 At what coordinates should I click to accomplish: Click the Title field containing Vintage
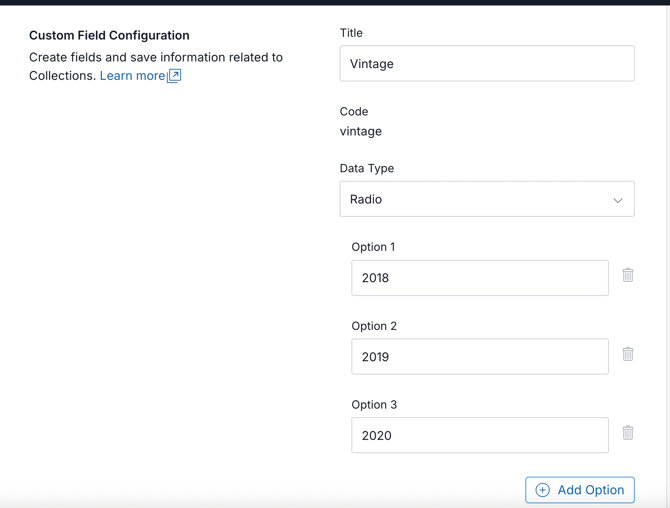coord(486,64)
